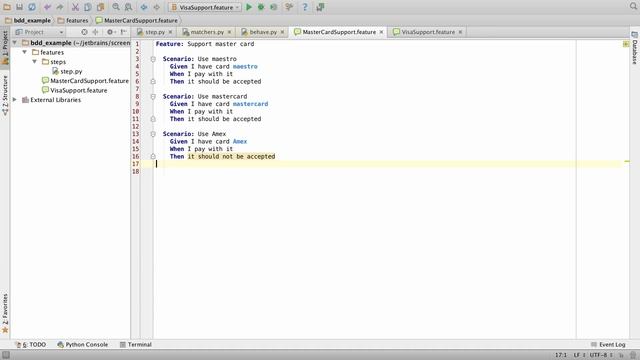Click the Paste clipboard icon
Screen dimensions: 640x360
[100, 7]
